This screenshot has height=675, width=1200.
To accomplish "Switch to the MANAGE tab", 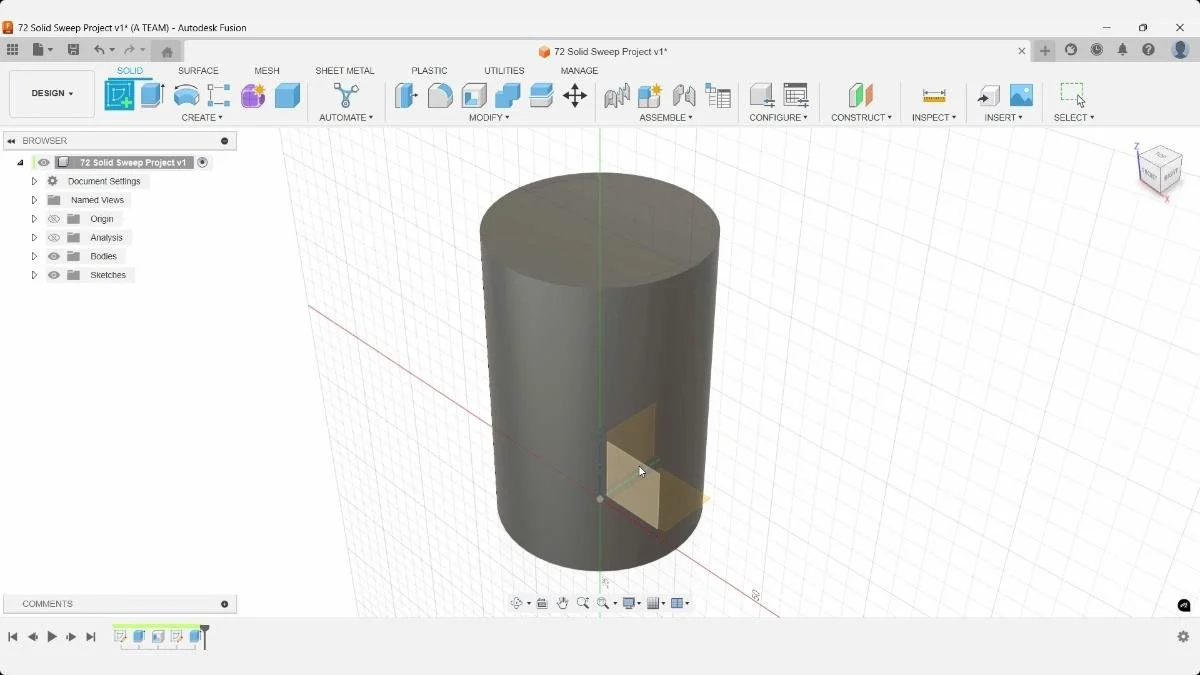I will tap(579, 71).
